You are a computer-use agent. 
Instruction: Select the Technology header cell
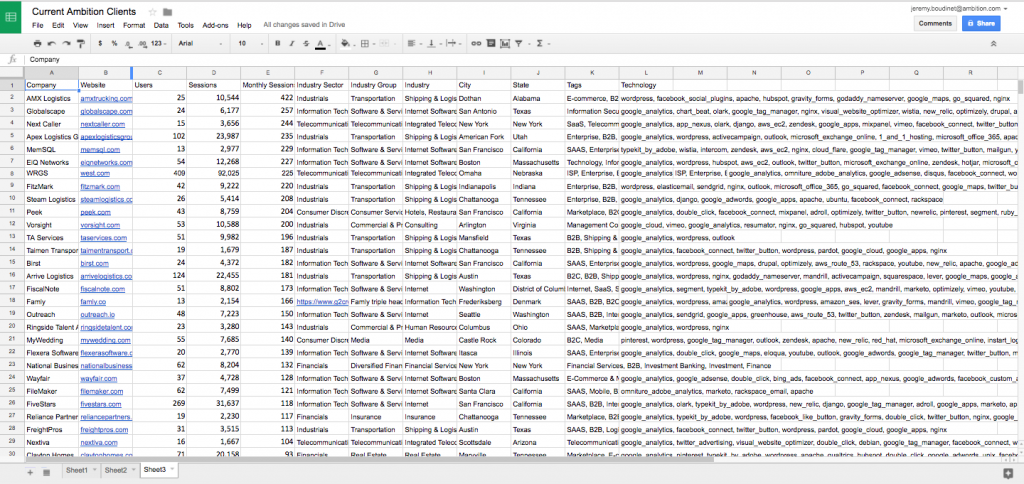point(646,86)
